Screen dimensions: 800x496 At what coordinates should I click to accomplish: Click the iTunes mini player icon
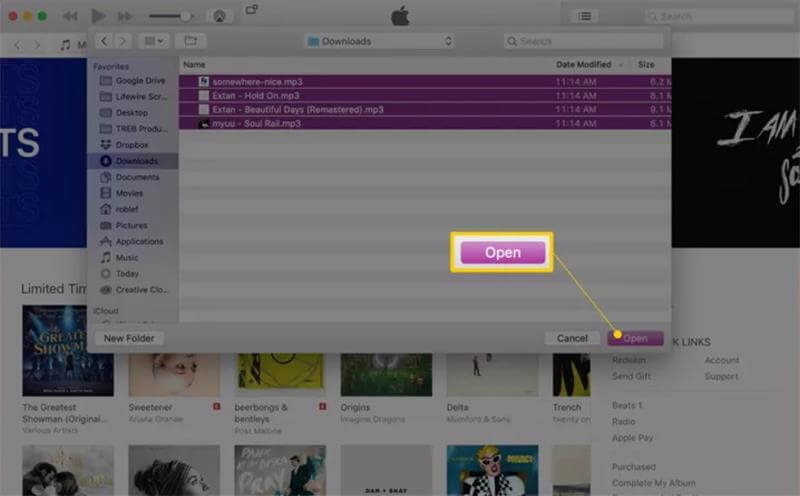(252, 9)
